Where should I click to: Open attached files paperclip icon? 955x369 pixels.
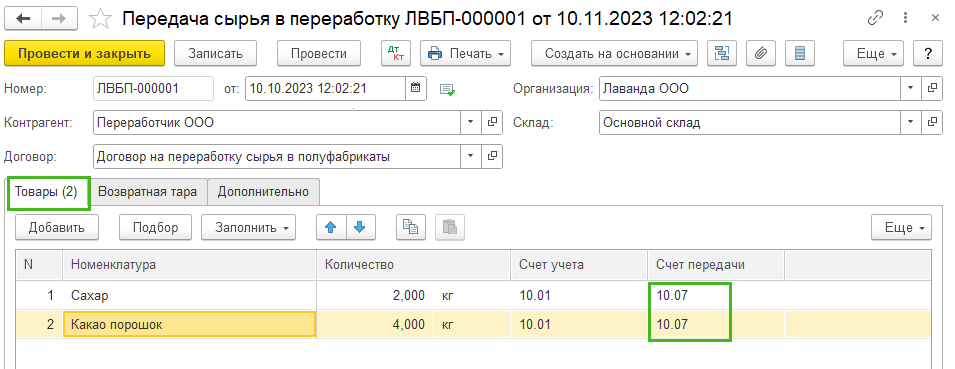(x=761, y=54)
